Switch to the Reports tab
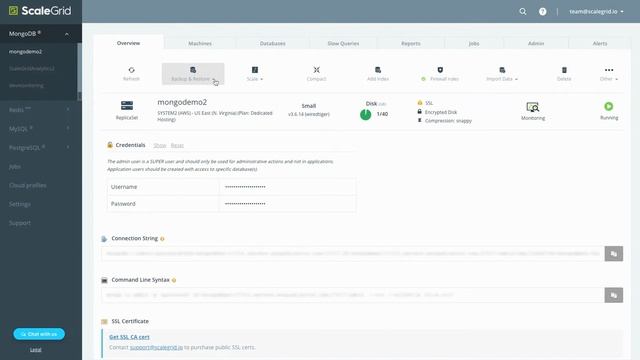Viewport: 640px width, 360px height. pos(411,43)
